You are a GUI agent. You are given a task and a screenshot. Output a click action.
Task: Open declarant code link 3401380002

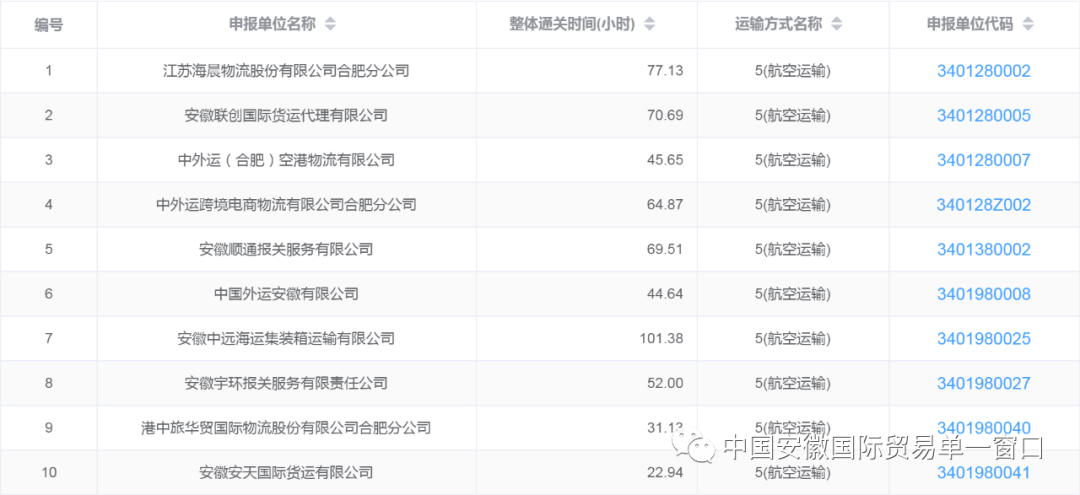[x=984, y=249]
